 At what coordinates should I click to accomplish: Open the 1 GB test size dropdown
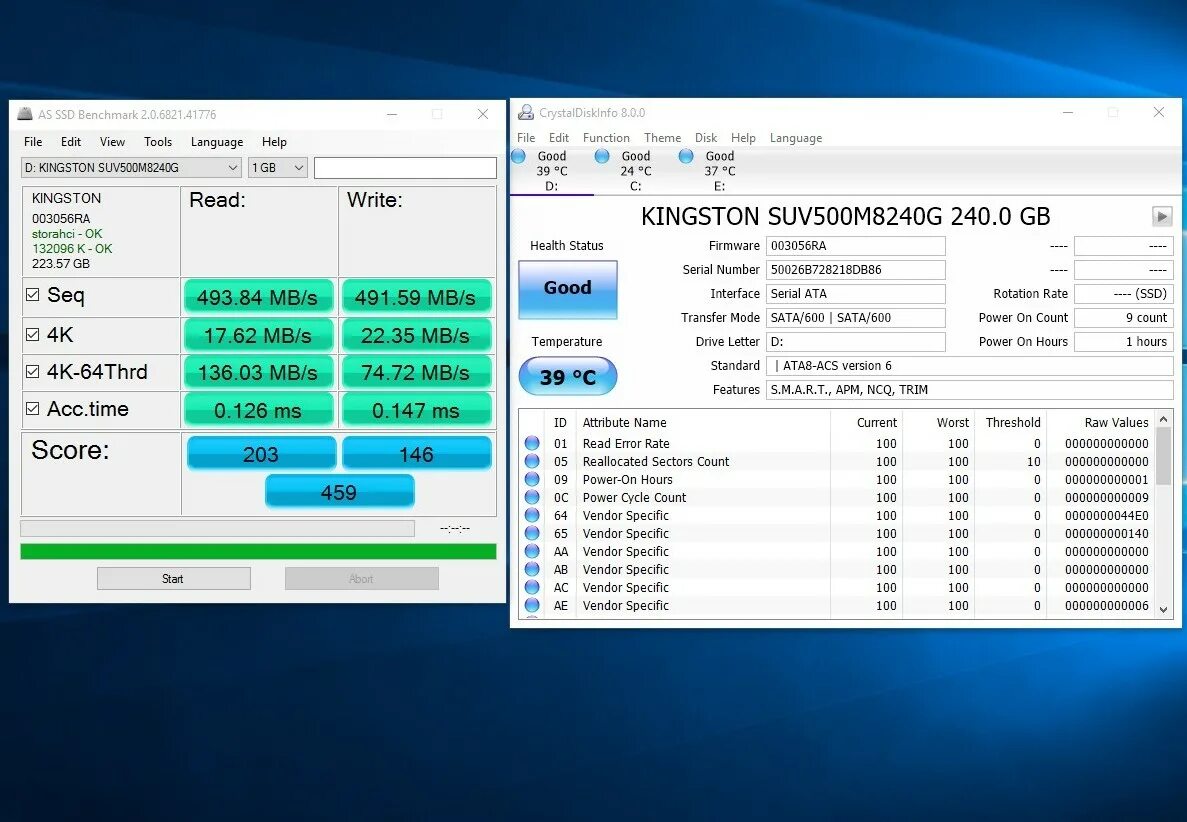pos(278,167)
